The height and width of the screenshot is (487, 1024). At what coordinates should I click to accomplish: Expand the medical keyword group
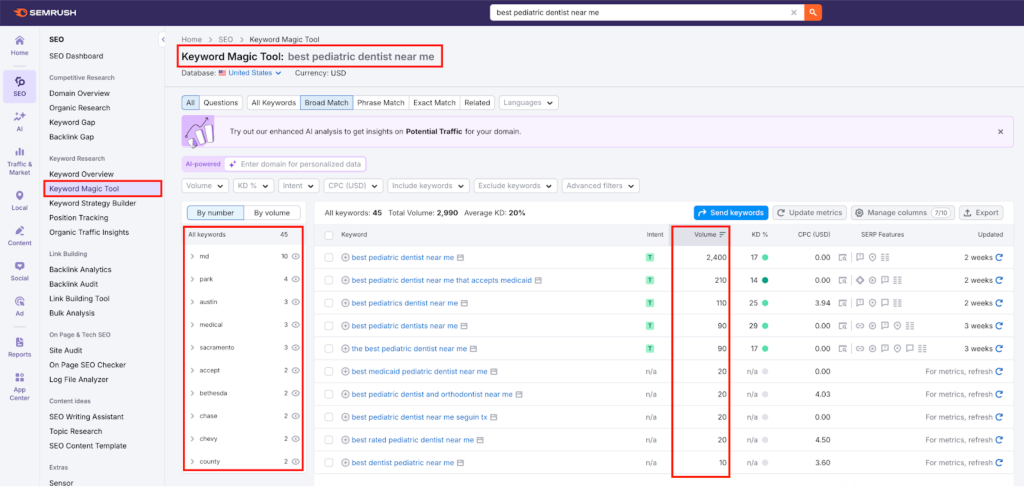coord(192,324)
